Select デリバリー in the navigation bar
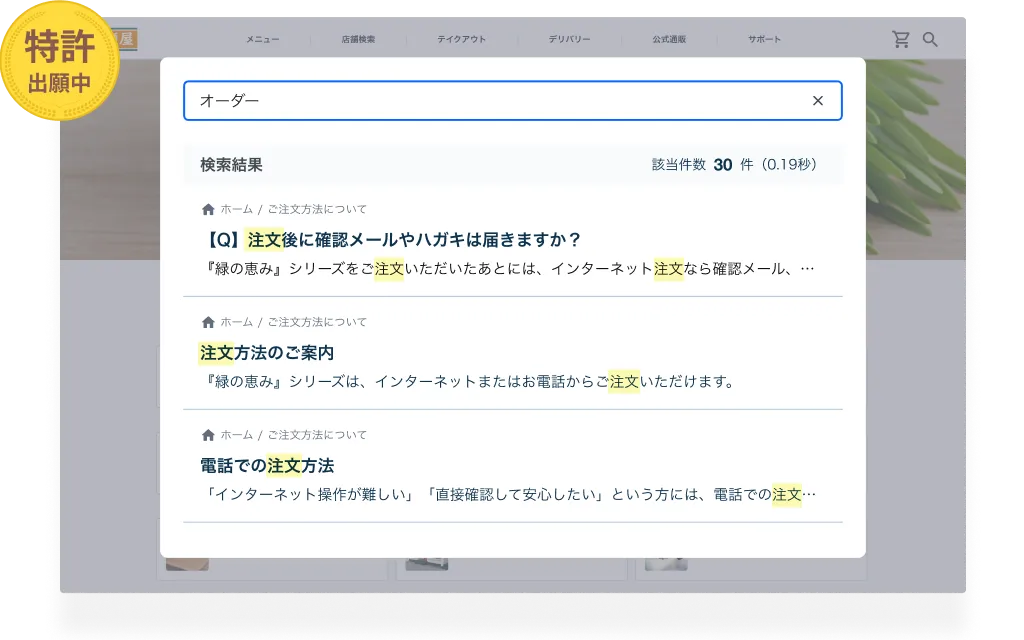 pos(564,39)
